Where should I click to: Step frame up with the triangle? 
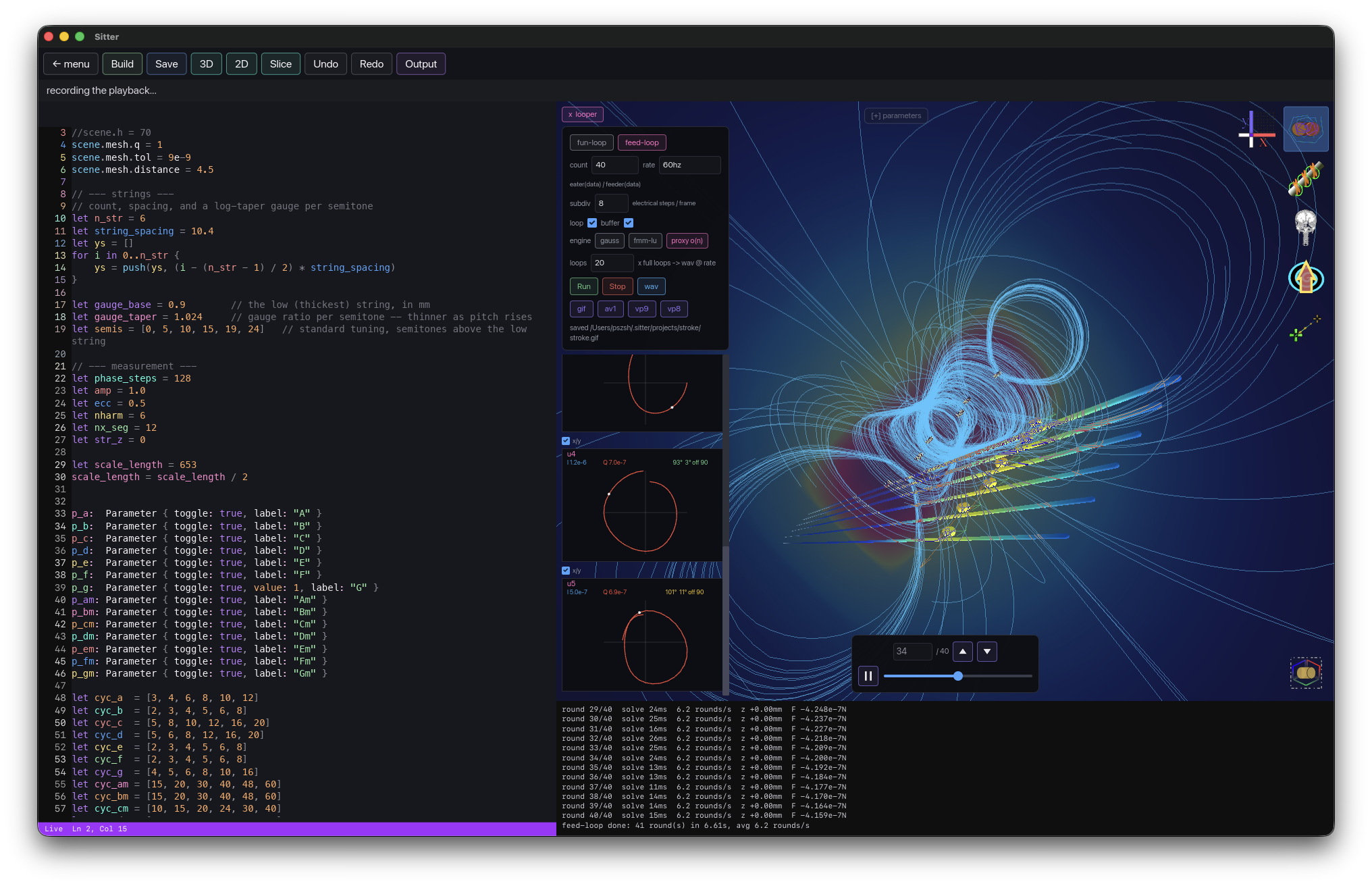pos(963,652)
